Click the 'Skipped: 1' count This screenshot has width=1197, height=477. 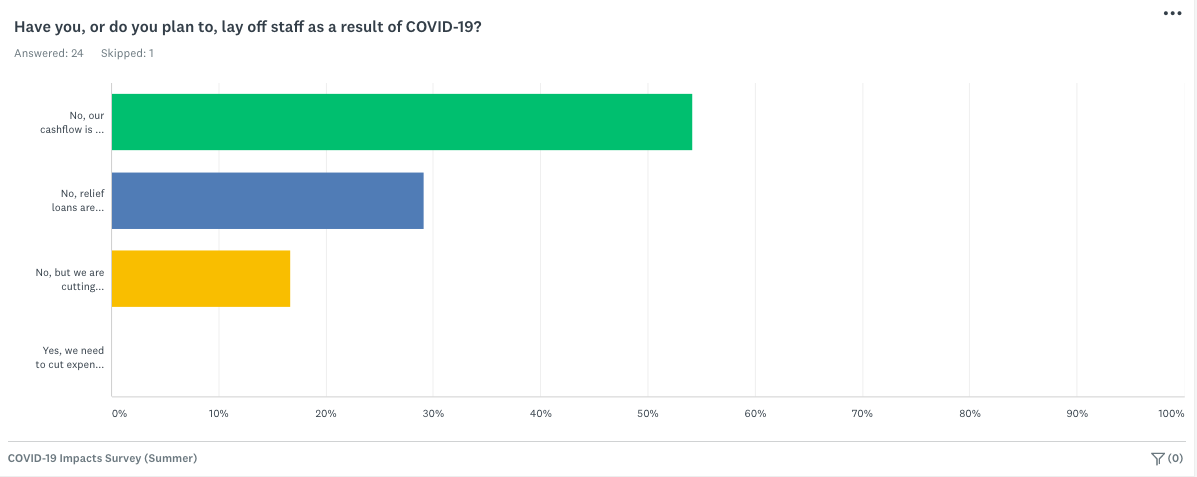tap(127, 53)
